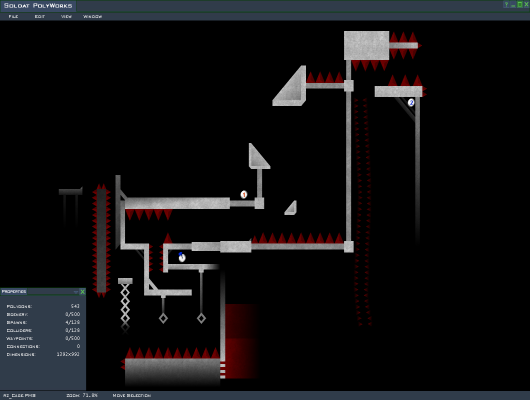Click the map file name in status bar
This screenshot has height=400, width=530.
[x=19, y=395]
